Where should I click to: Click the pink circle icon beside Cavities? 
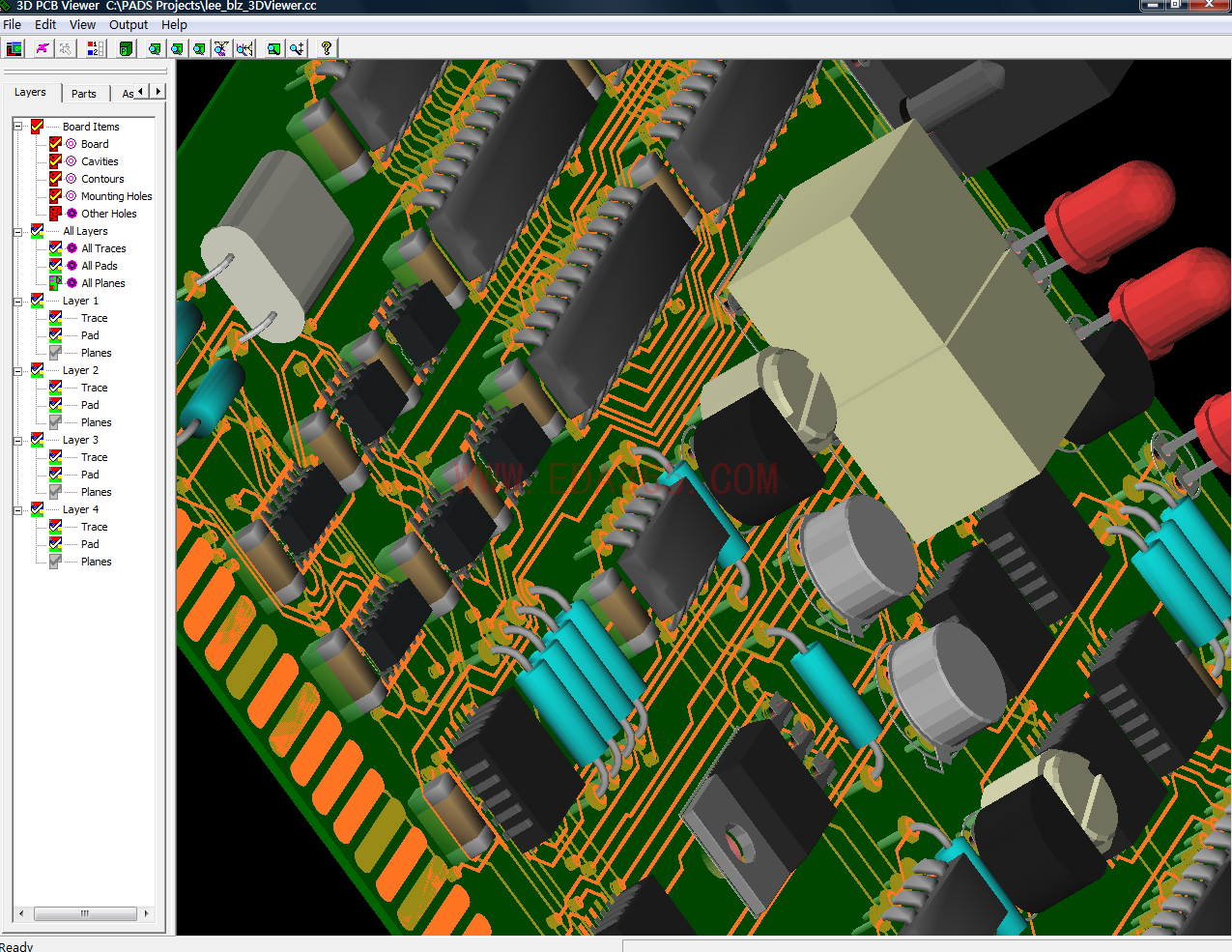pyautogui.click(x=72, y=161)
